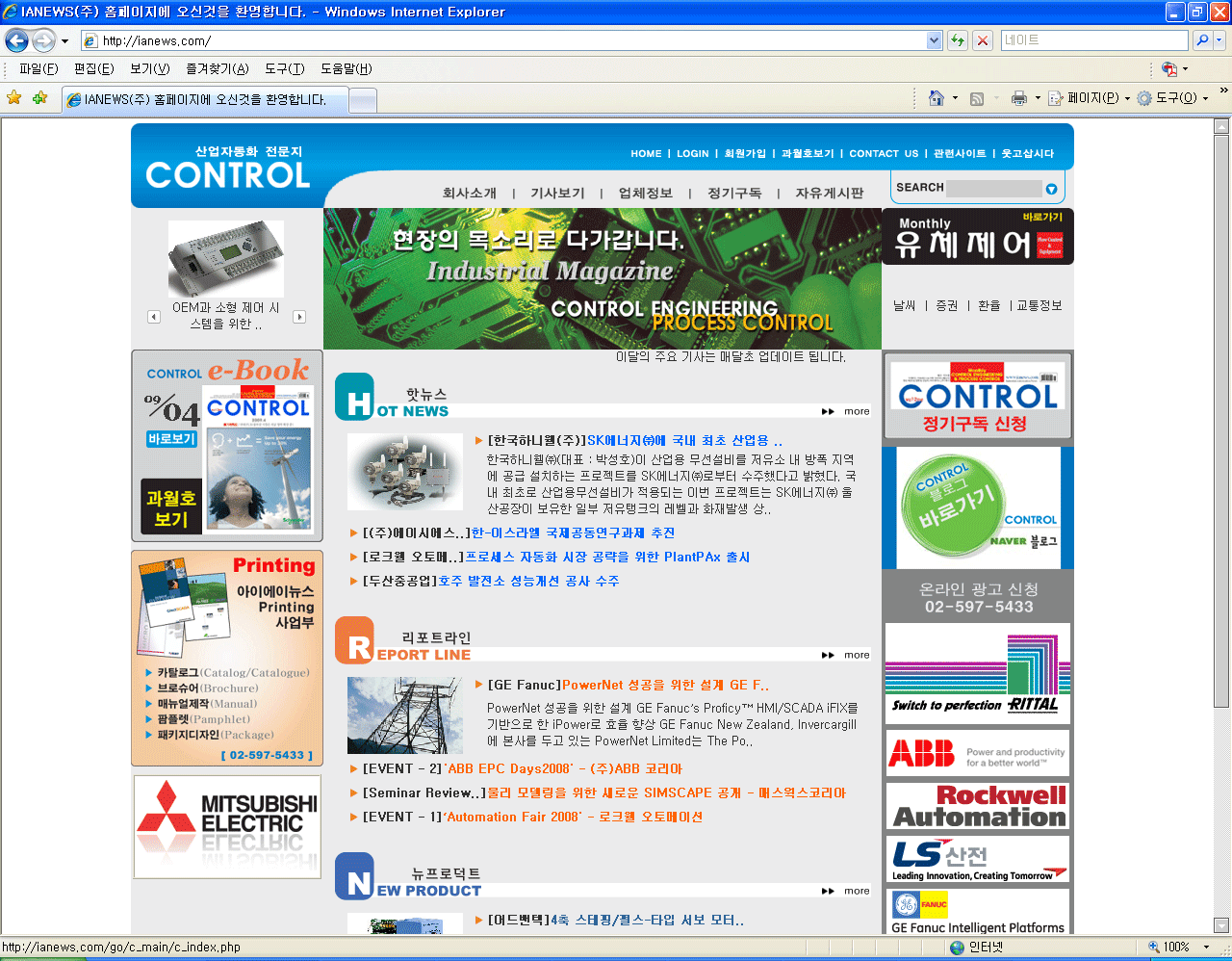Open the wireless equipment news thumbnail

[x=405, y=472]
